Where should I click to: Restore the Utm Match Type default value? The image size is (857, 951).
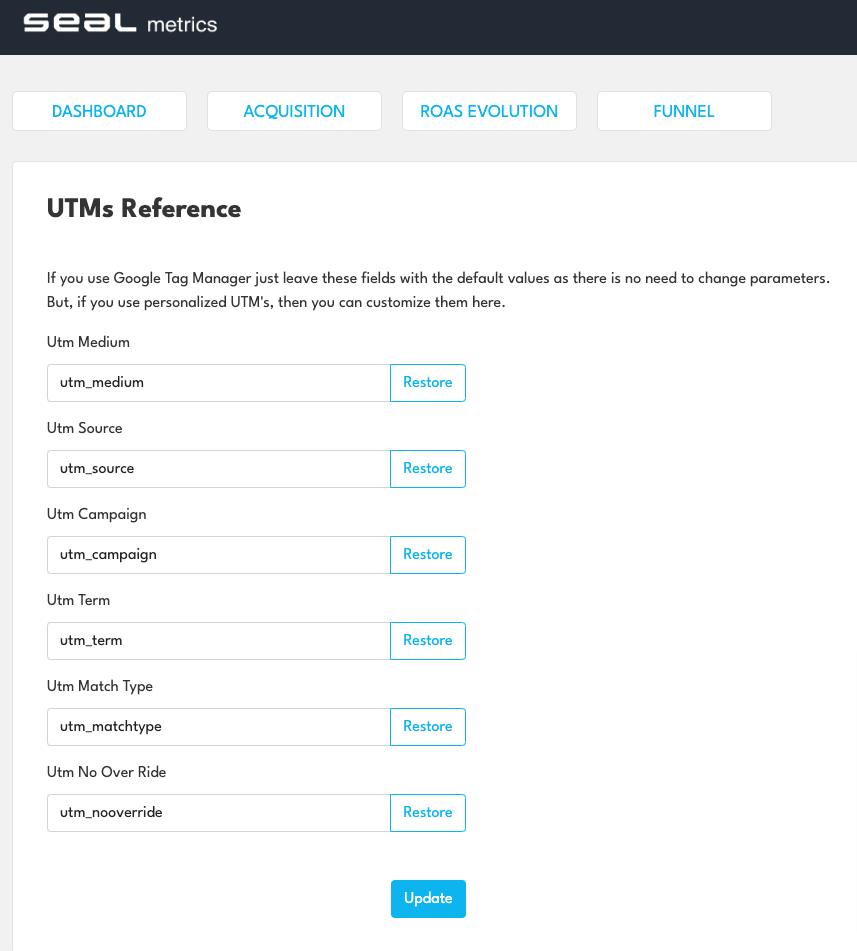pyautogui.click(x=427, y=727)
